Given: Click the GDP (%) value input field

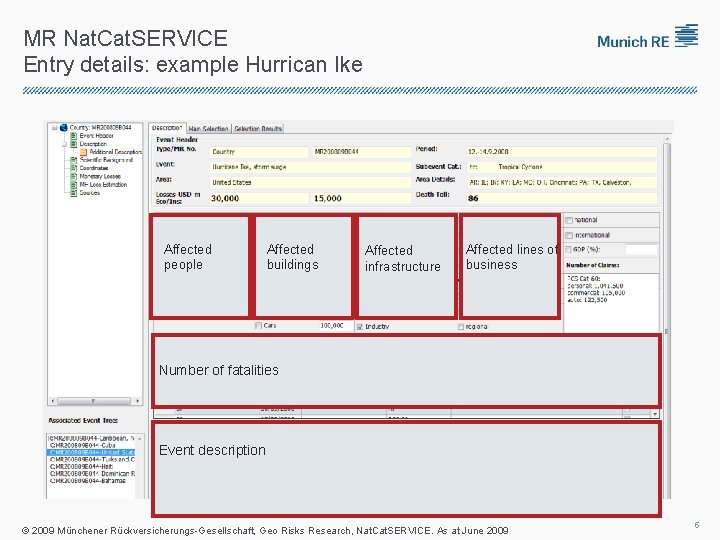Looking at the screenshot, I should point(641,249).
